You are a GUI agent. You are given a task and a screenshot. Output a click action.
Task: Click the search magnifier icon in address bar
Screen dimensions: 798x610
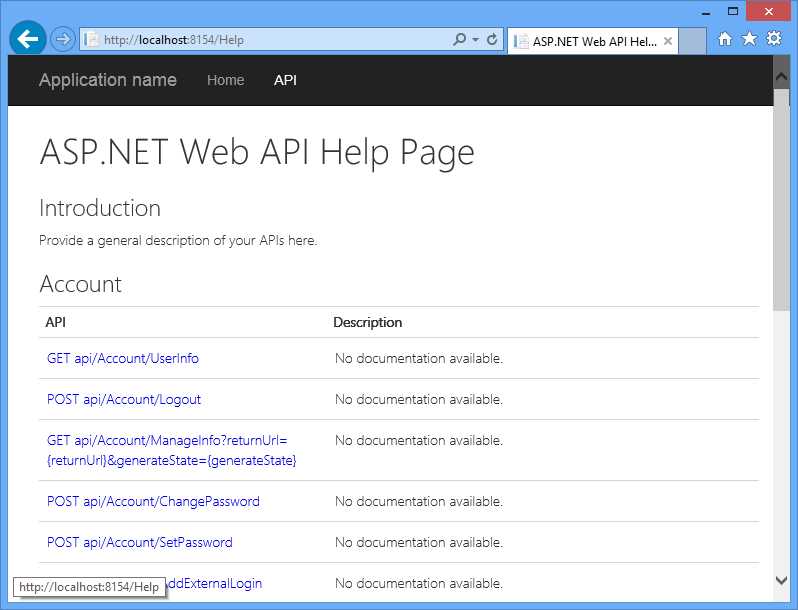(459, 40)
